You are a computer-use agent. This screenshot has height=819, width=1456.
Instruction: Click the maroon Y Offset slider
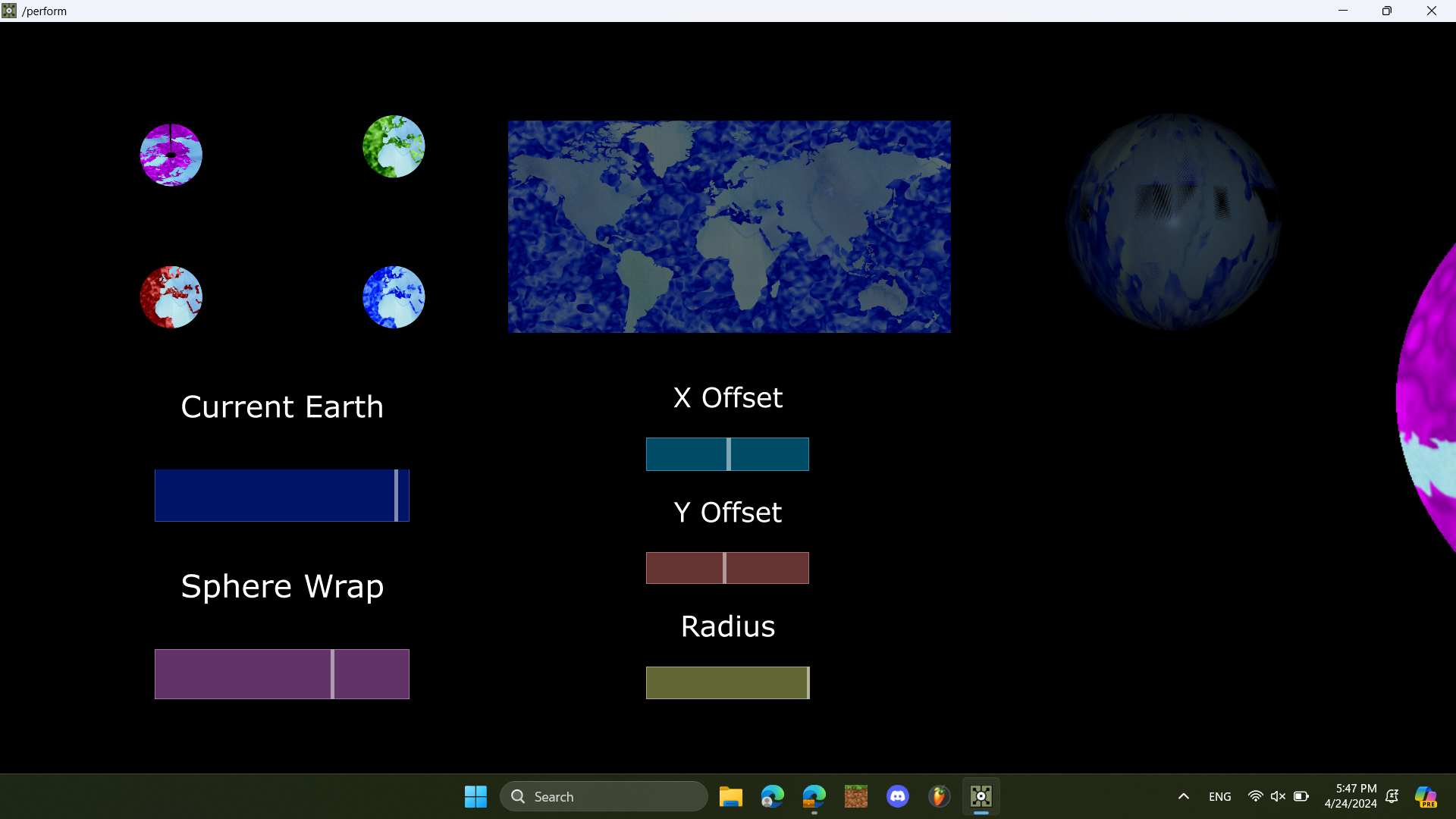[x=727, y=568]
